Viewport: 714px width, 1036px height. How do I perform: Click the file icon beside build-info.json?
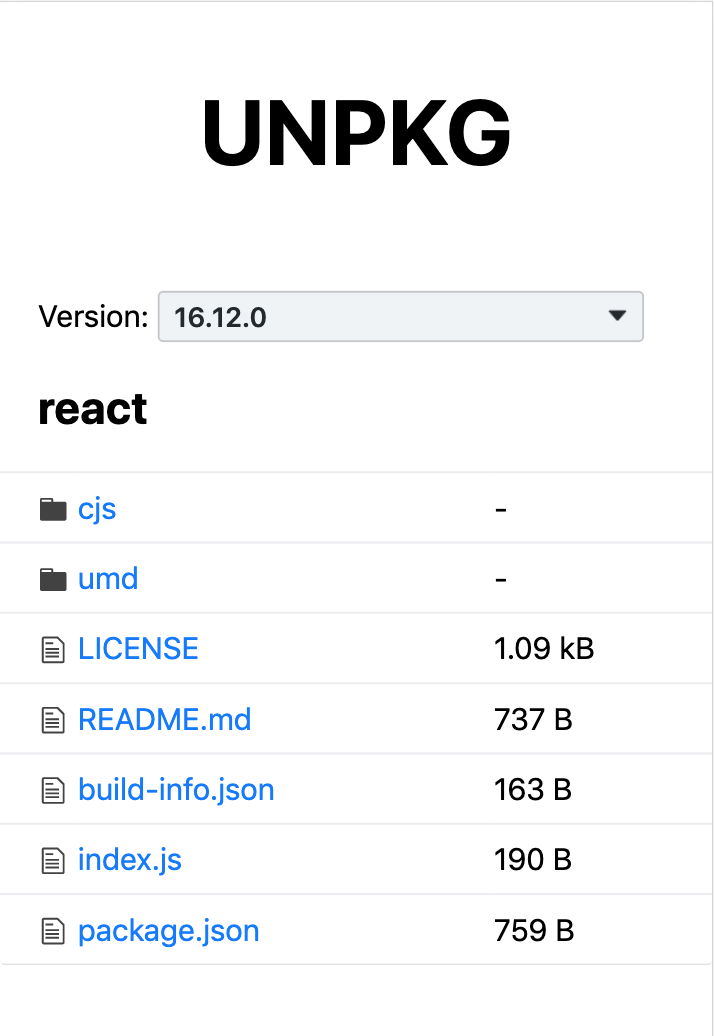point(53,790)
